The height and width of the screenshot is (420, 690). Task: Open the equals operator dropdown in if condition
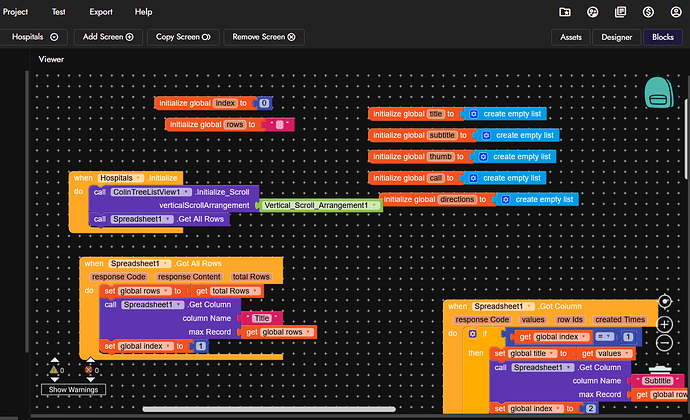(604, 337)
